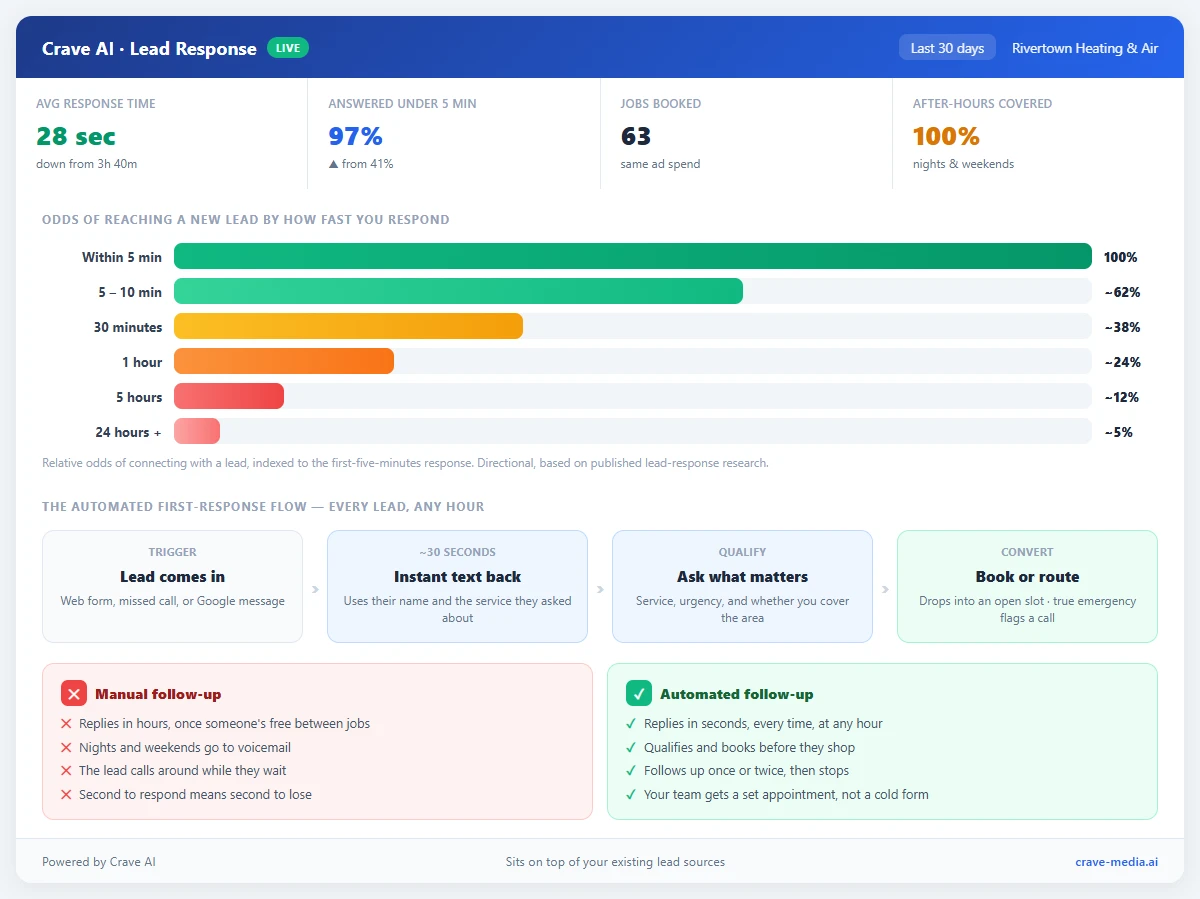Click the LIVE status badge

tap(288, 48)
